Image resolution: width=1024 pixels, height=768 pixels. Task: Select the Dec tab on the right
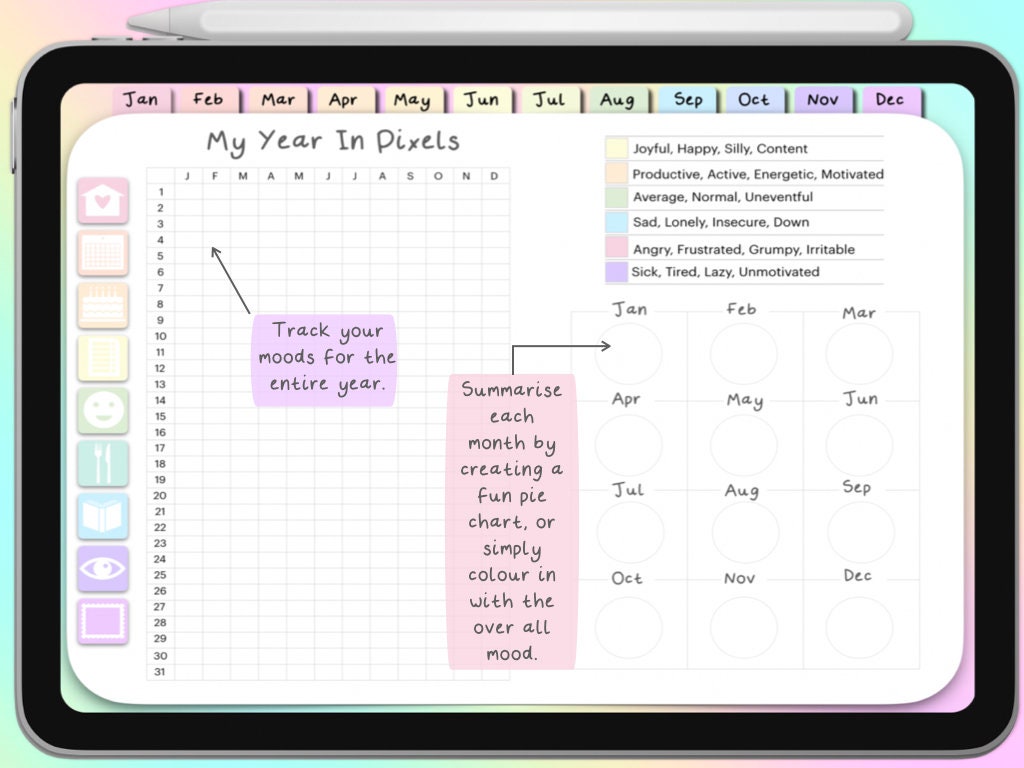[x=890, y=99]
